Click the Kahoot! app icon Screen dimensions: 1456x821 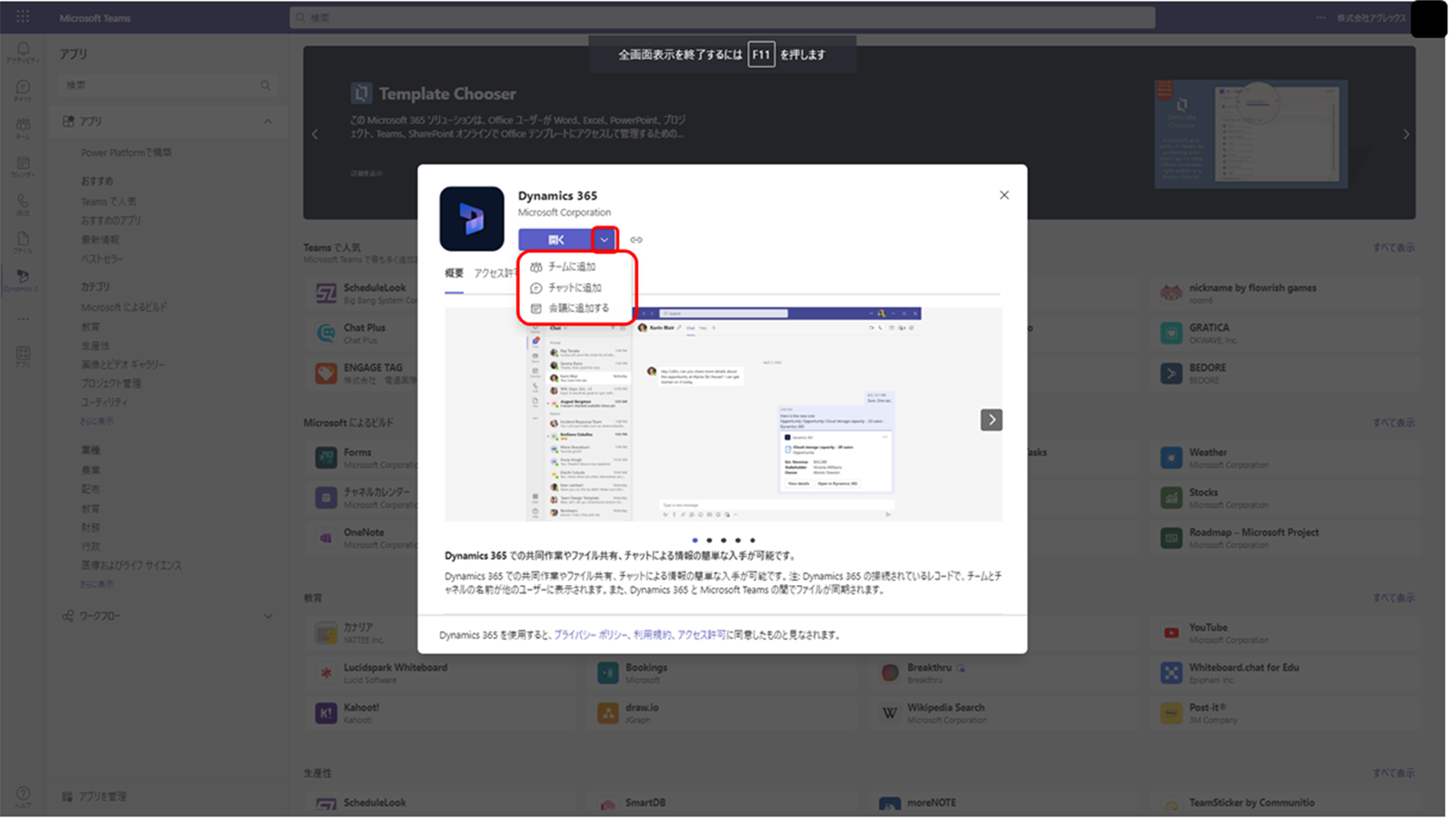[326, 713]
